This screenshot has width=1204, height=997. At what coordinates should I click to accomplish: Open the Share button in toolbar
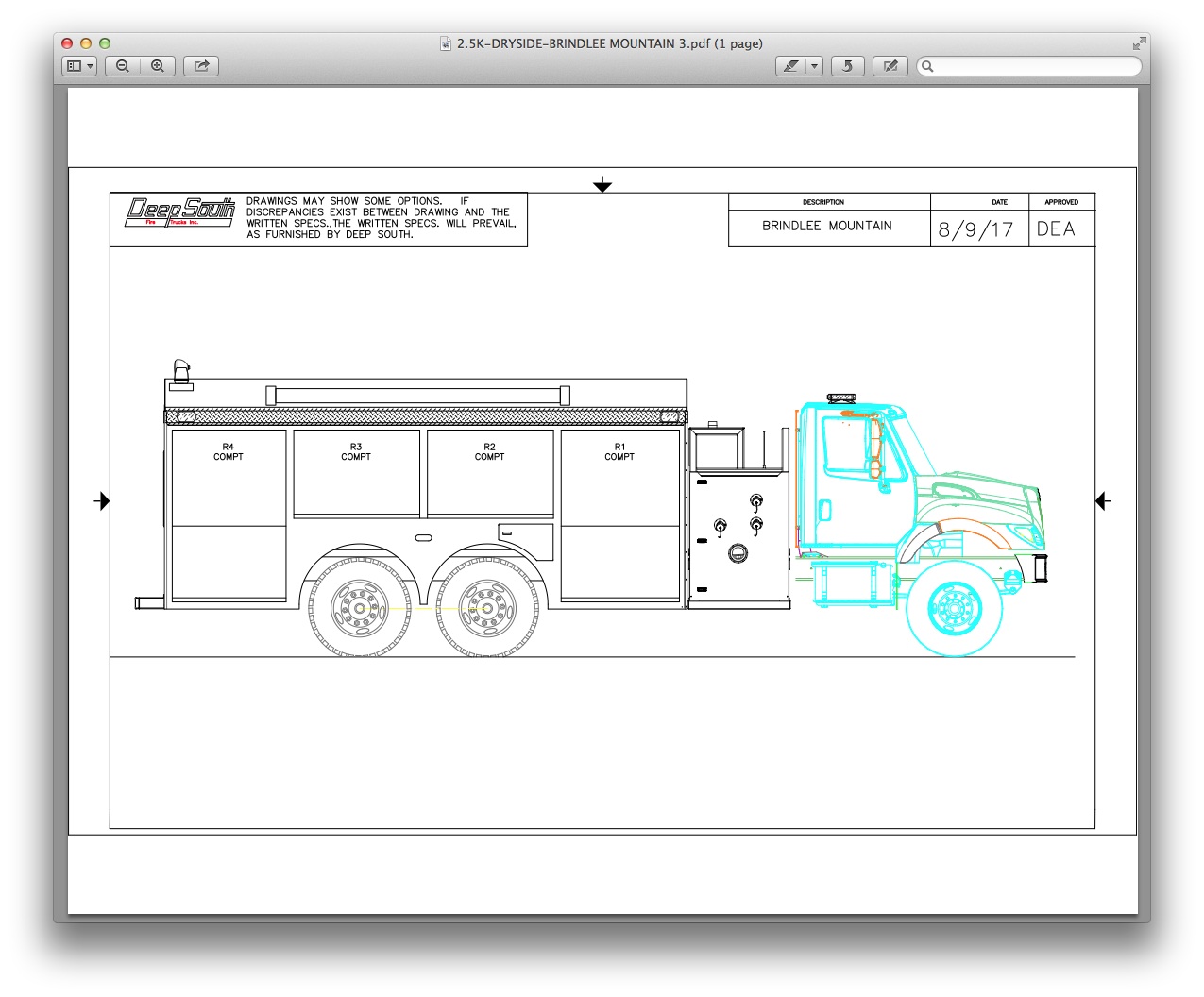click(201, 66)
